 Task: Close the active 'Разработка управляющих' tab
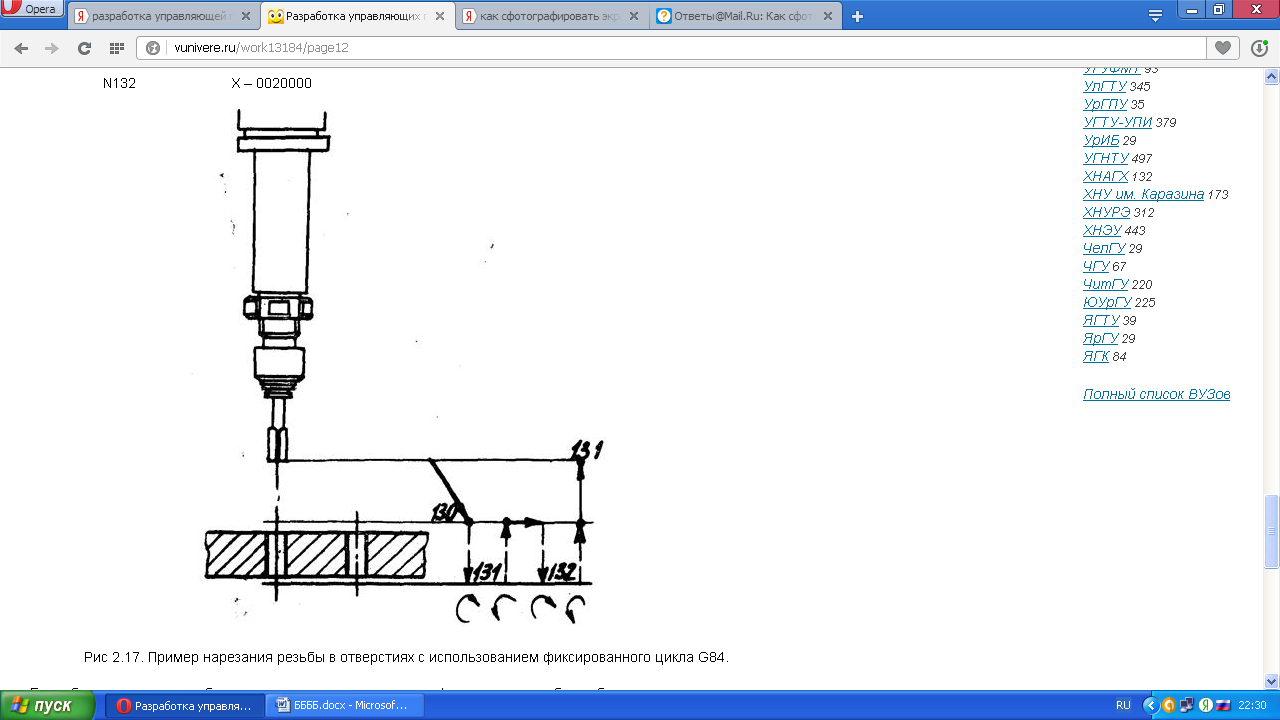tap(440, 17)
